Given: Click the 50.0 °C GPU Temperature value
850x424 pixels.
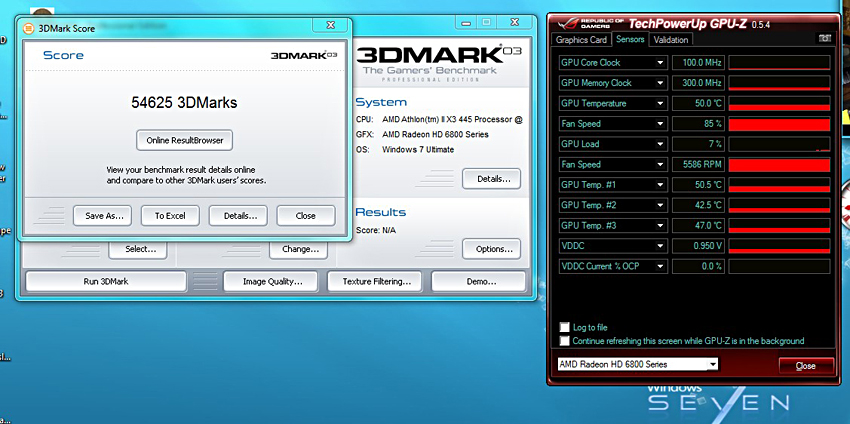Looking at the screenshot, I should pos(698,103).
